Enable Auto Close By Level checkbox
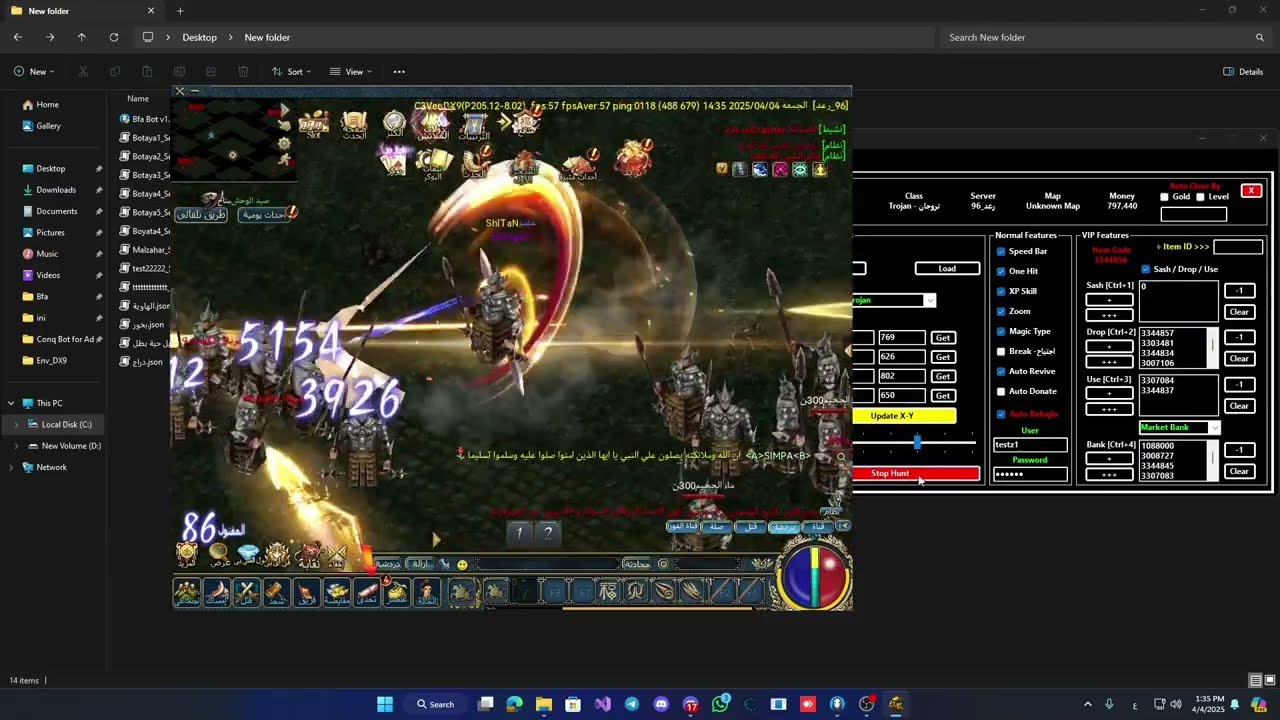1280x720 pixels. point(1200,197)
